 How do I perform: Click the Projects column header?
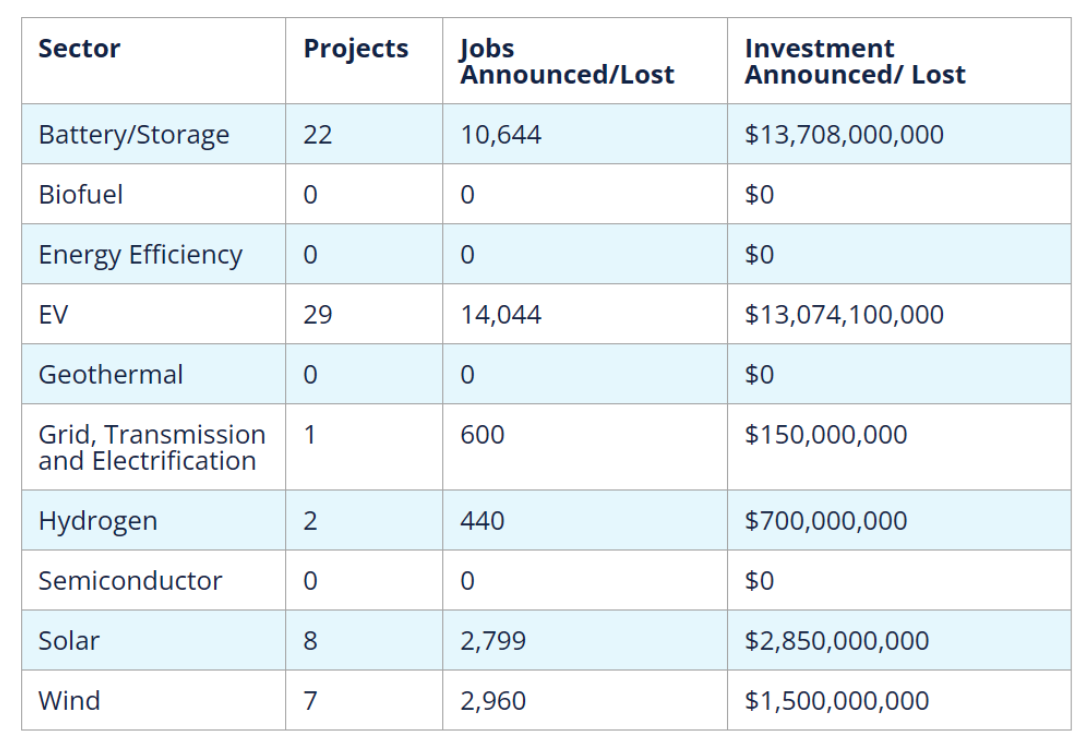[x=356, y=49]
